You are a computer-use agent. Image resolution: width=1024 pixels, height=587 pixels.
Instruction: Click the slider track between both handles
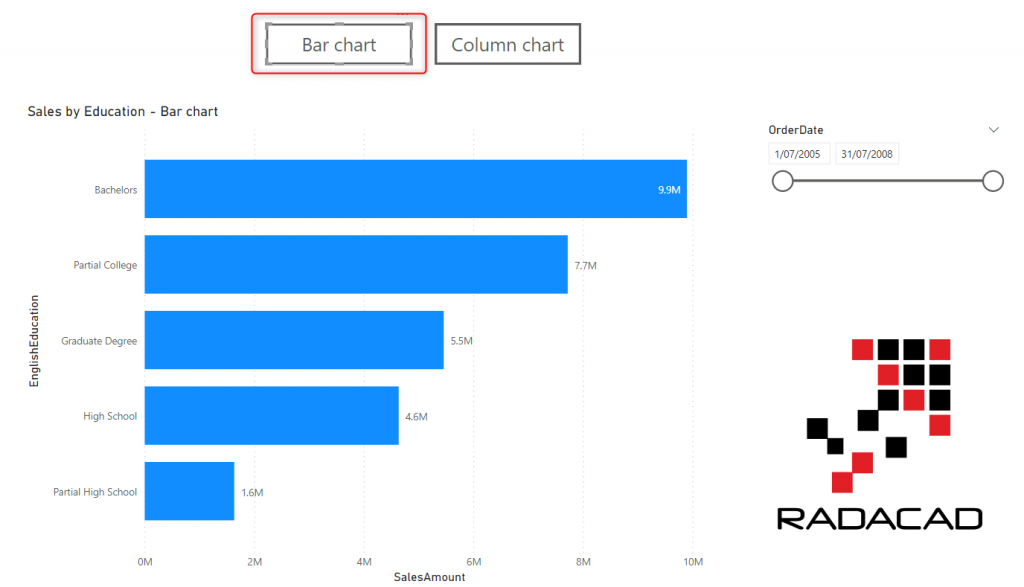pyautogui.click(x=888, y=181)
